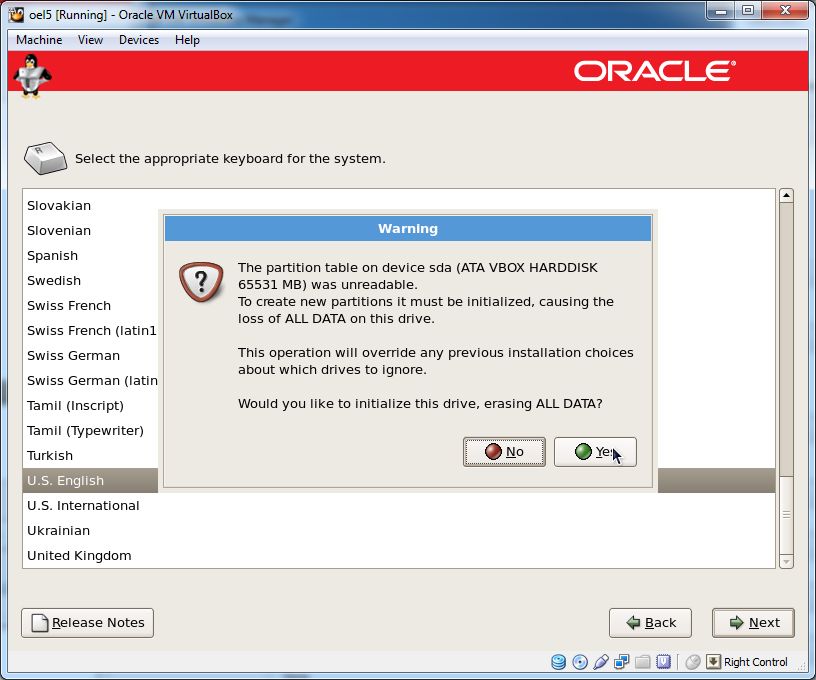Select U.S. International keyboard layout
Screen dimensions: 816x680
[x=399, y=505]
